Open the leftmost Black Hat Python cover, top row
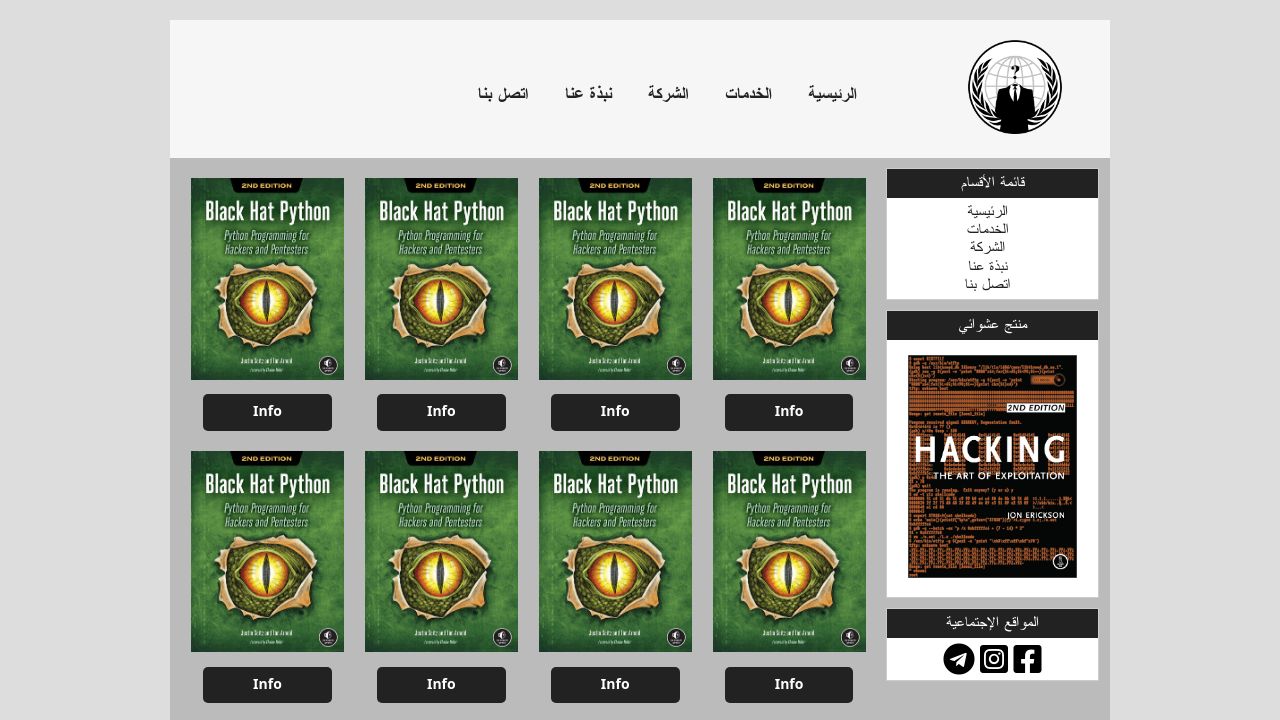Screen dimensions: 1280x720 point(267,279)
